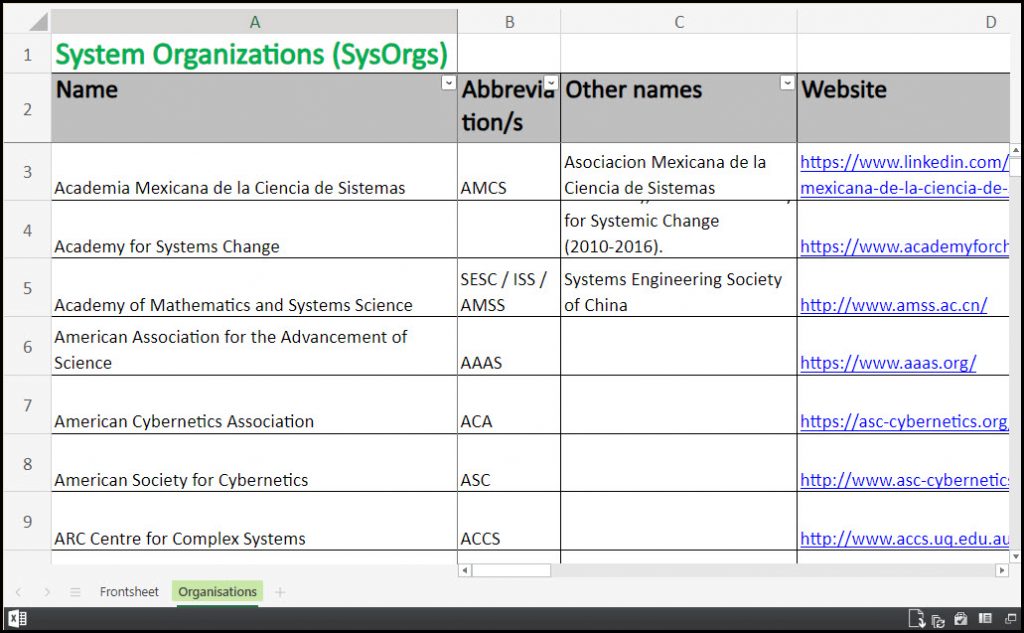The image size is (1024, 633).
Task: Select the Organisations sheet tab
Action: coord(217,592)
